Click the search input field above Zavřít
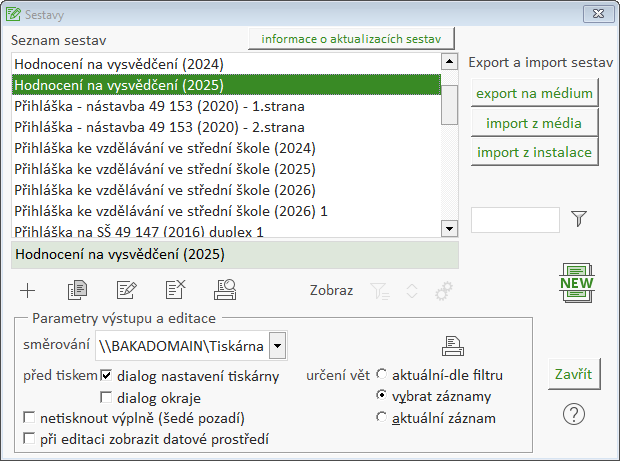The width and height of the screenshot is (620, 461). 515,220
